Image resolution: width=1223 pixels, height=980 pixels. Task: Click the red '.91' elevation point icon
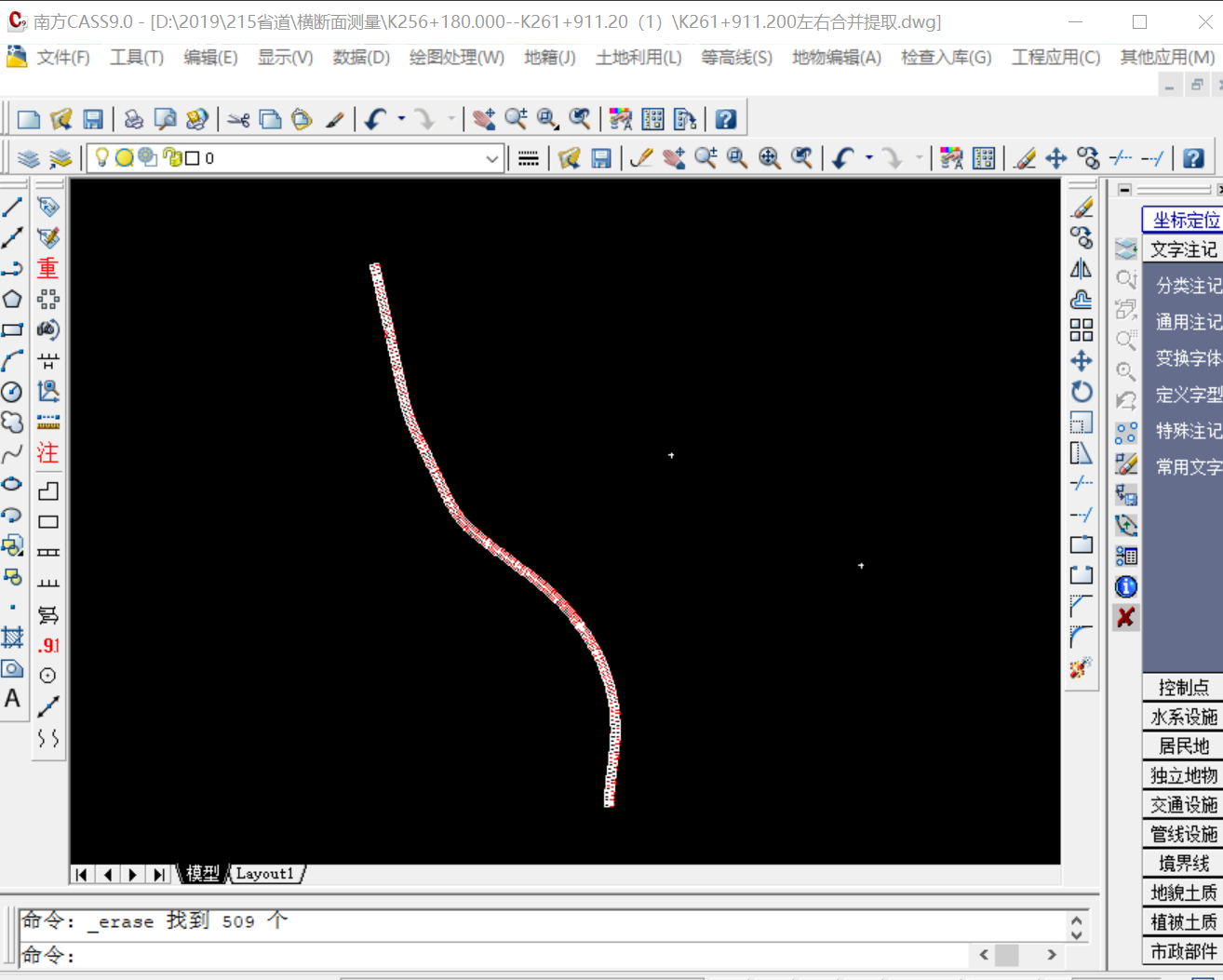click(48, 645)
